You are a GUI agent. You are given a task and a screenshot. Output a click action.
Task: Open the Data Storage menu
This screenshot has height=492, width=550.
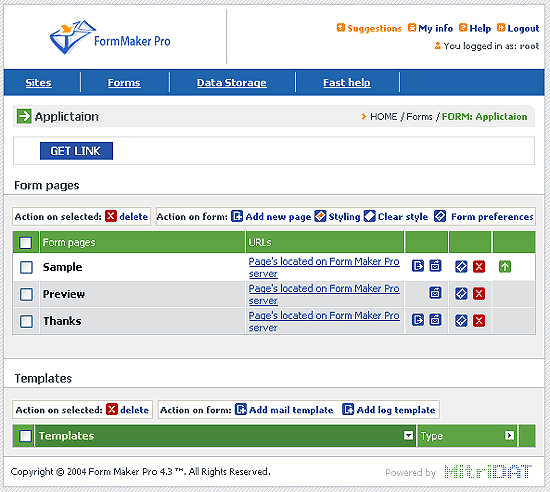pos(232,83)
